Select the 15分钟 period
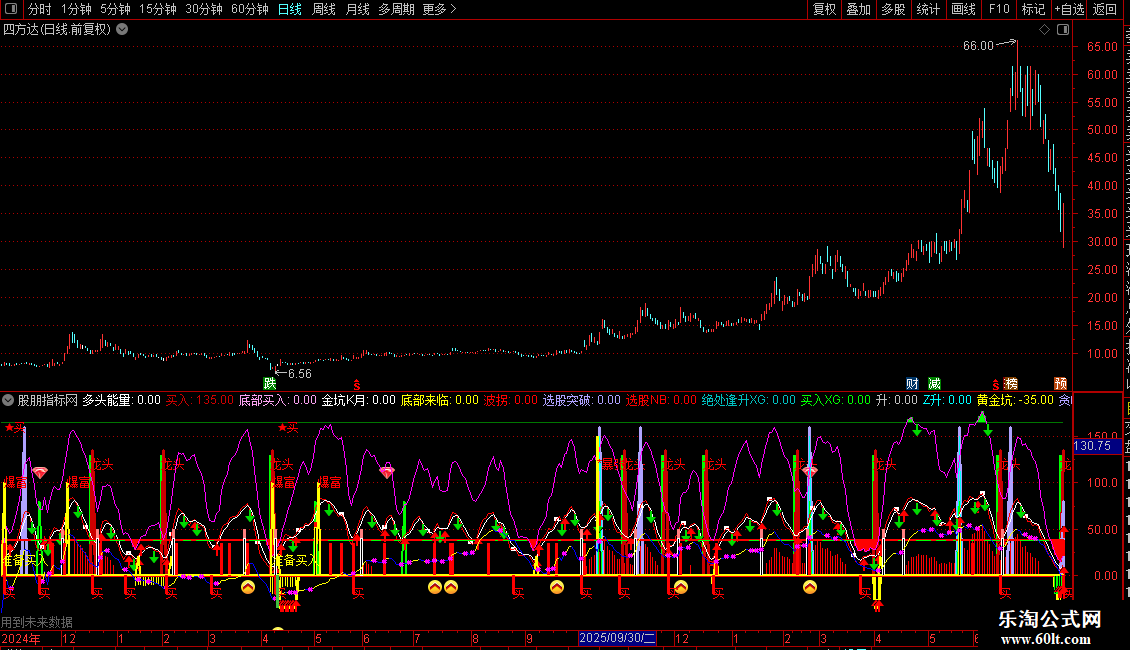 [x=157, y=9]
